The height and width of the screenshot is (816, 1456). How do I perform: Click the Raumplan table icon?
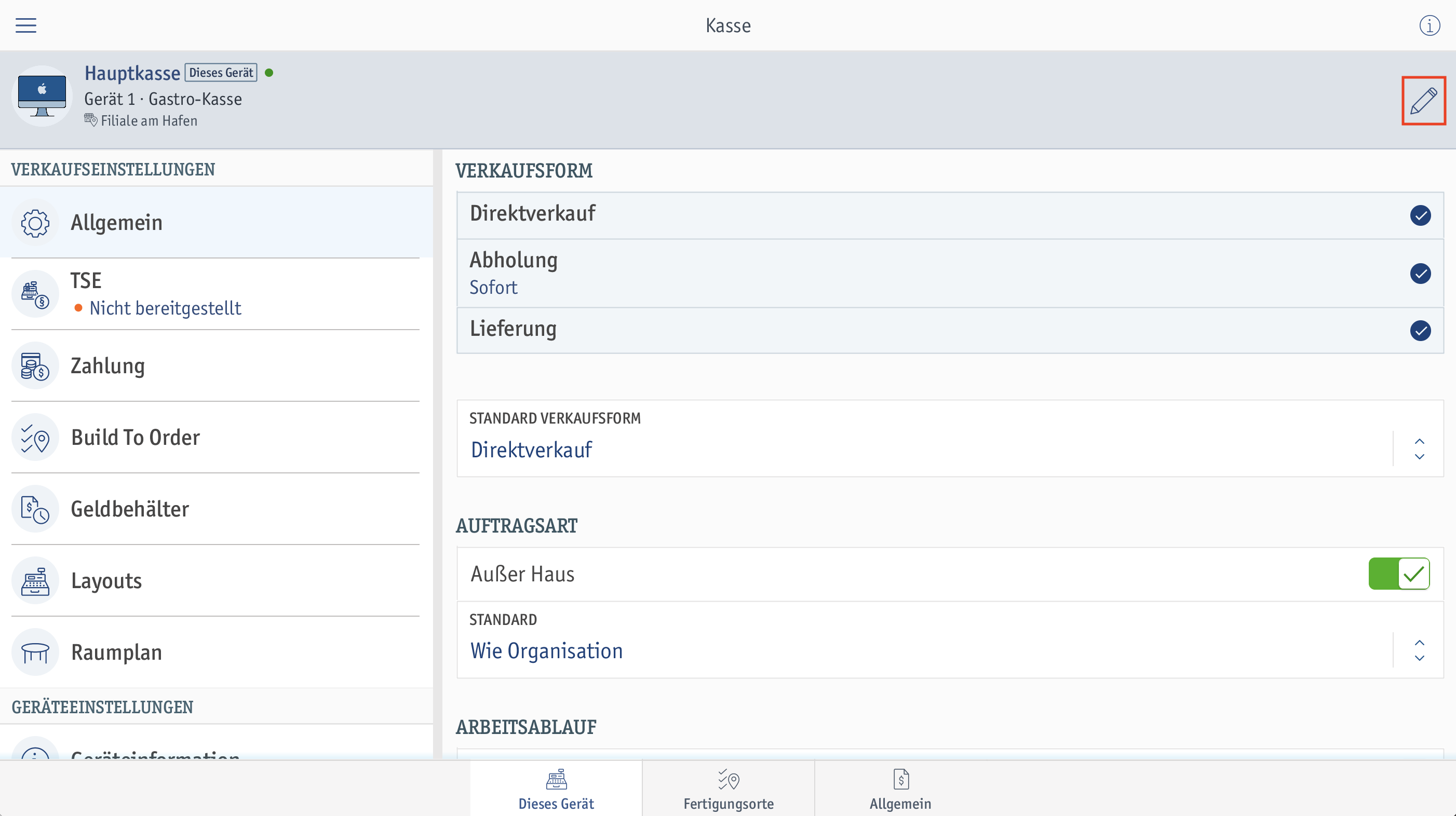tap(35, 652)
